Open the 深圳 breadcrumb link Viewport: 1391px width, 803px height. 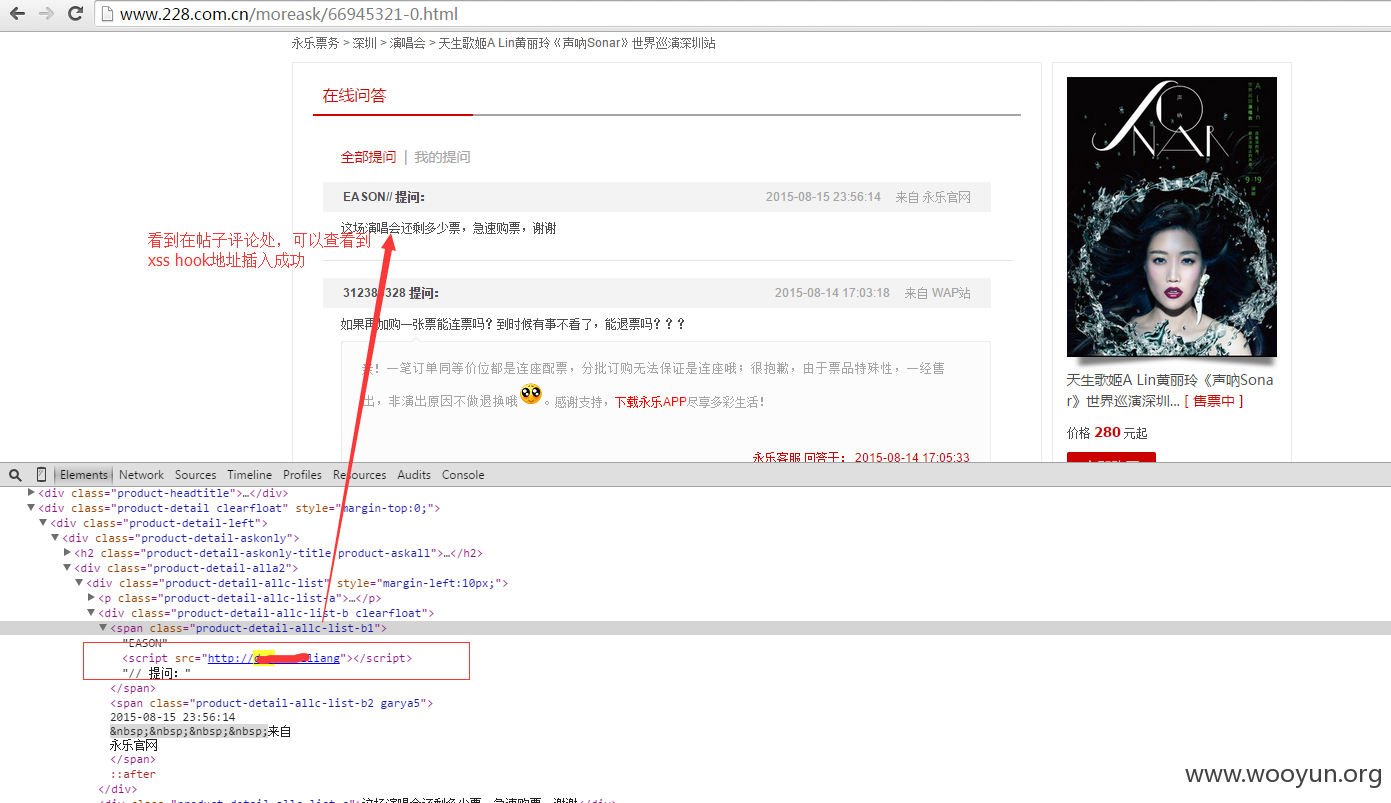click(x=365, y=43)
